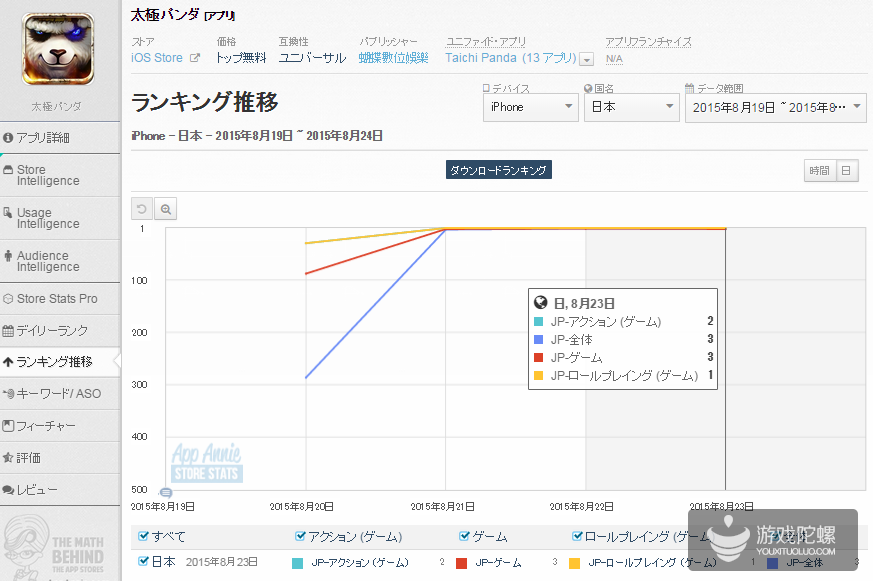Click the 蝸牛數位娛樂 publisher link
This screenshot has height=581, width=873.
pos(394,58)
